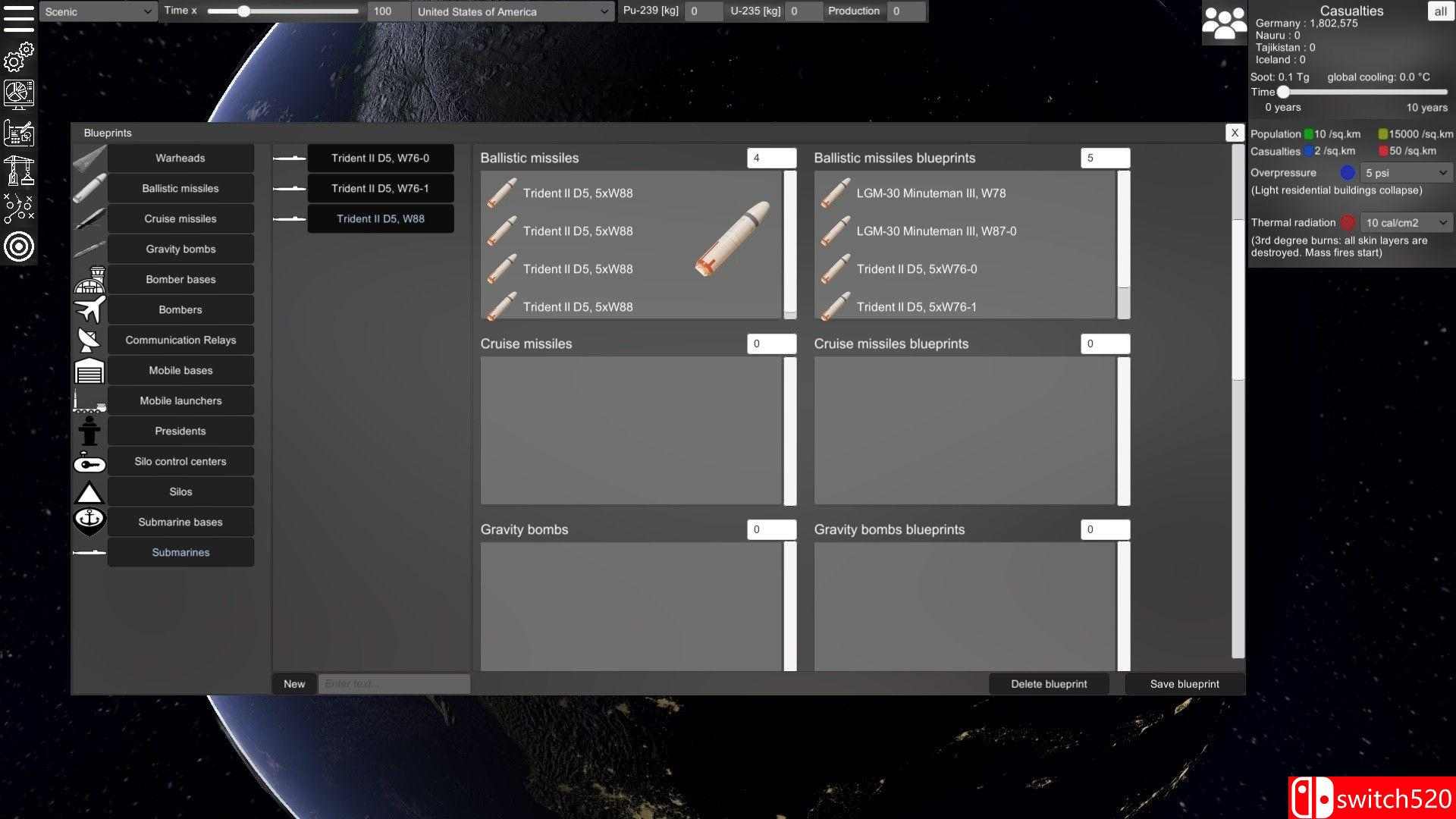The width and height of the screenshot is (1456, 819).
Task: Toggle the 'all' casualties button
Action: [x=1440, y=11]
